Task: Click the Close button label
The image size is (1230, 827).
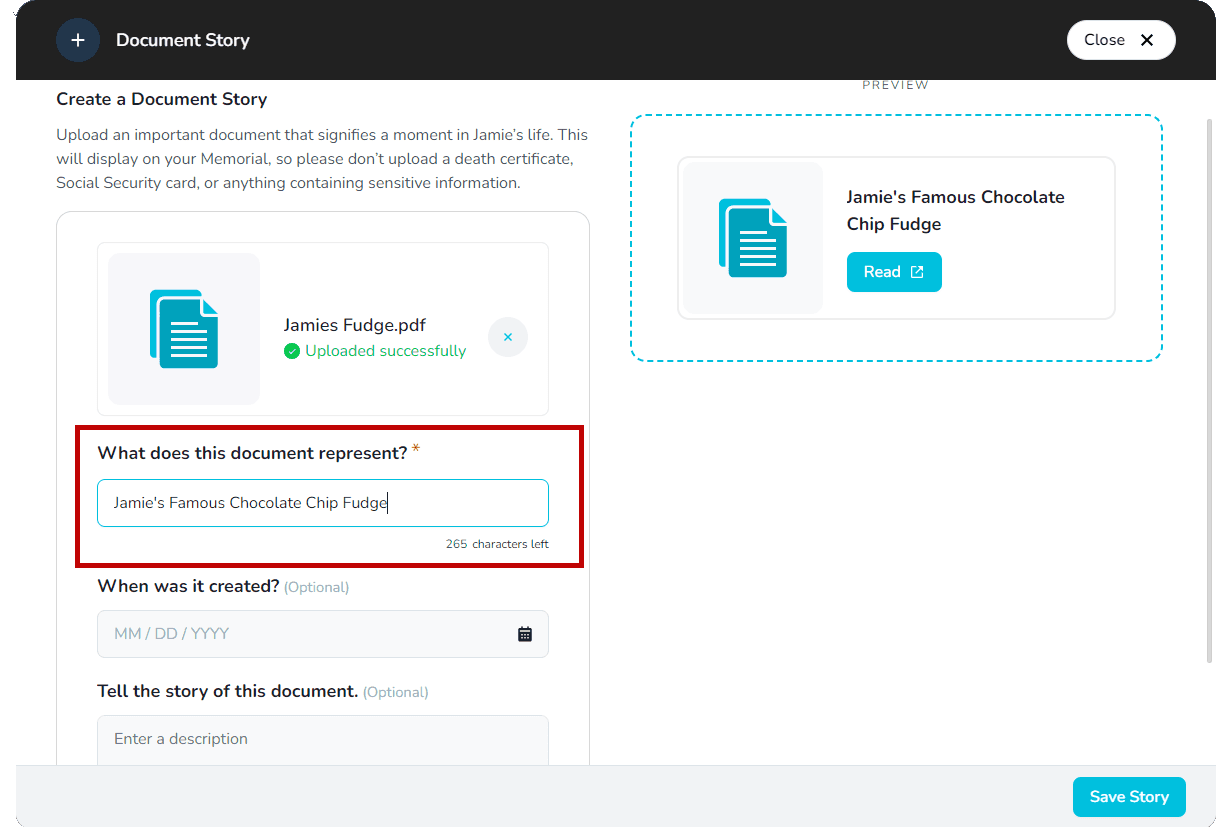Action: 1104,40
